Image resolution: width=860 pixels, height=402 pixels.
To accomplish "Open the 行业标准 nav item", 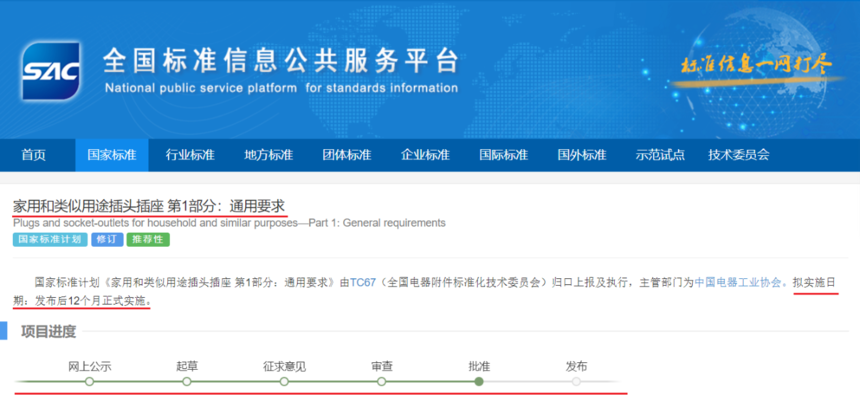I will pos(190,155).
